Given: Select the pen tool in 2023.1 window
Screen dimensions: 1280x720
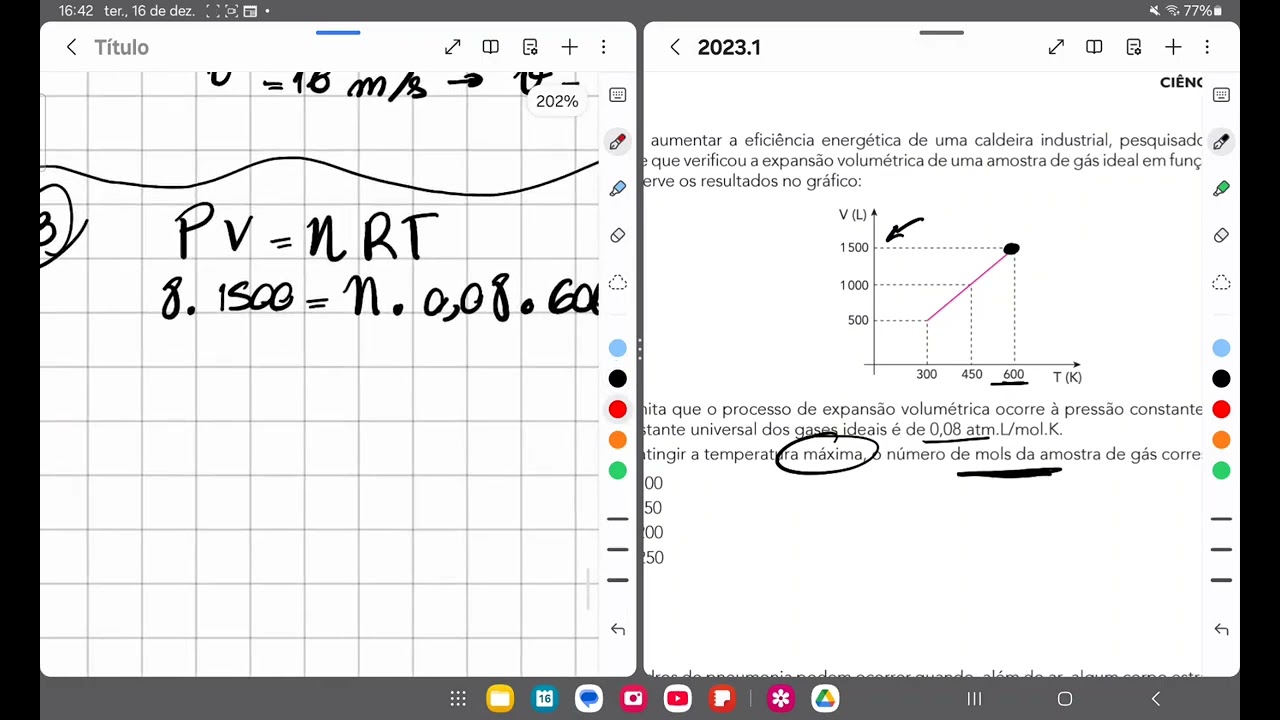Looking at the screenshot, I should coord(1221,142).
